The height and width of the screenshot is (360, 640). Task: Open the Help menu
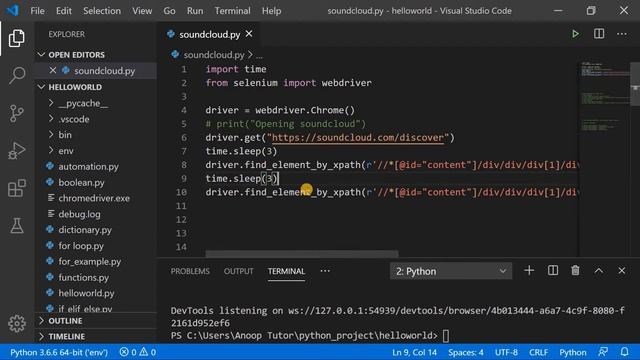click(x=271, y=11)
